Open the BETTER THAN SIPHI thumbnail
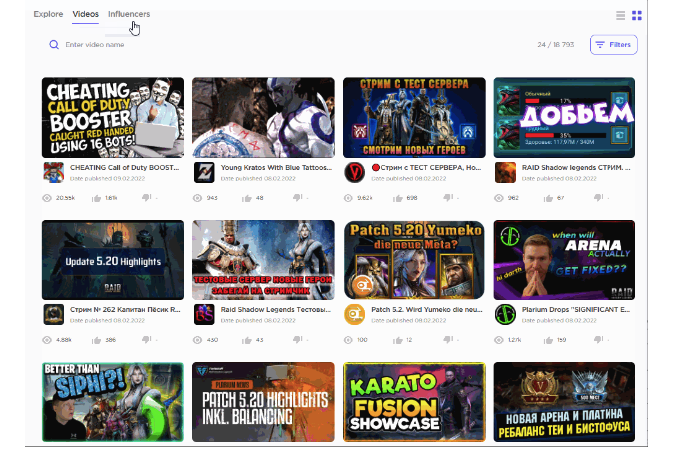 coord(113,402)
